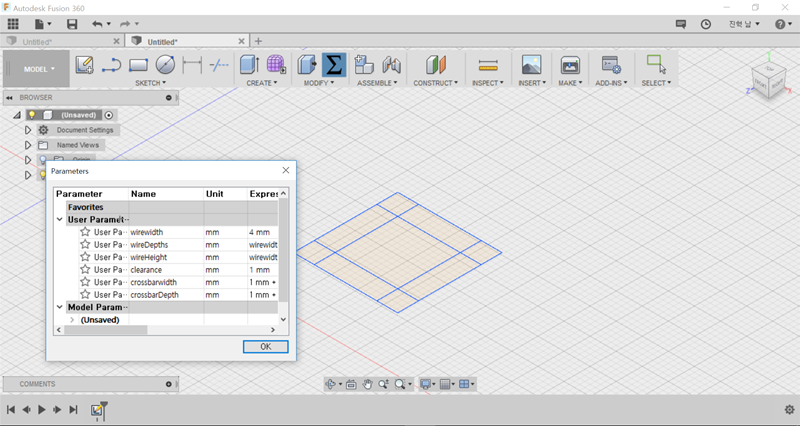Collapse the User Parameters group

(60, 219)
